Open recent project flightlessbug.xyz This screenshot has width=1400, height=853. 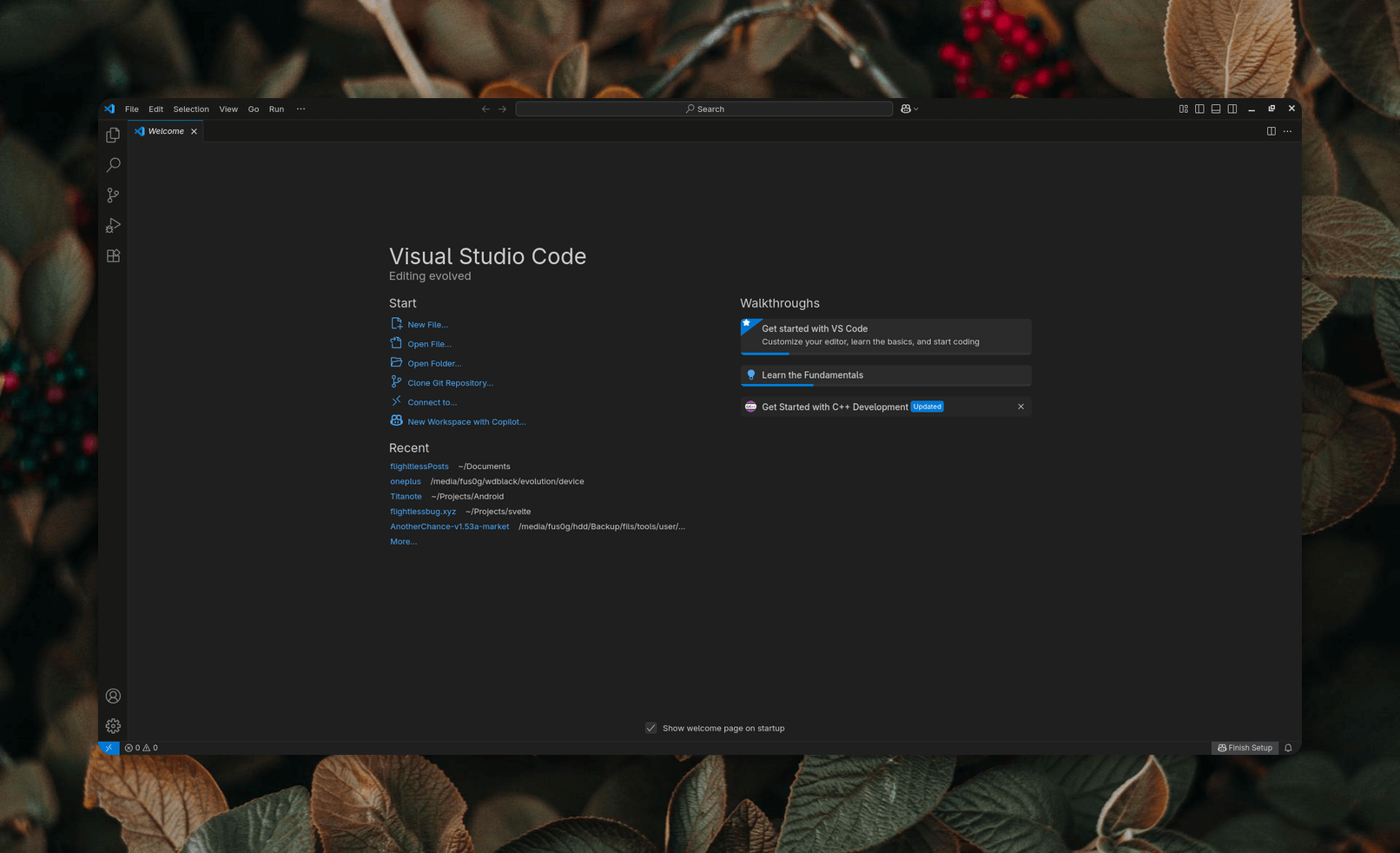pyautogui.click(x=423, y=512)
